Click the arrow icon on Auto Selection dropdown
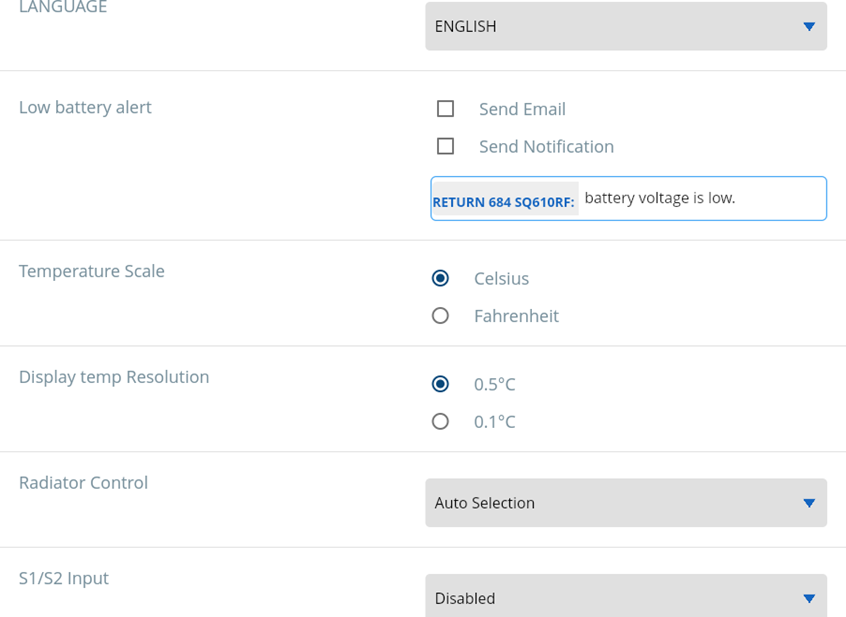Viewport: 846px width, 617px height. click(809, 503)
